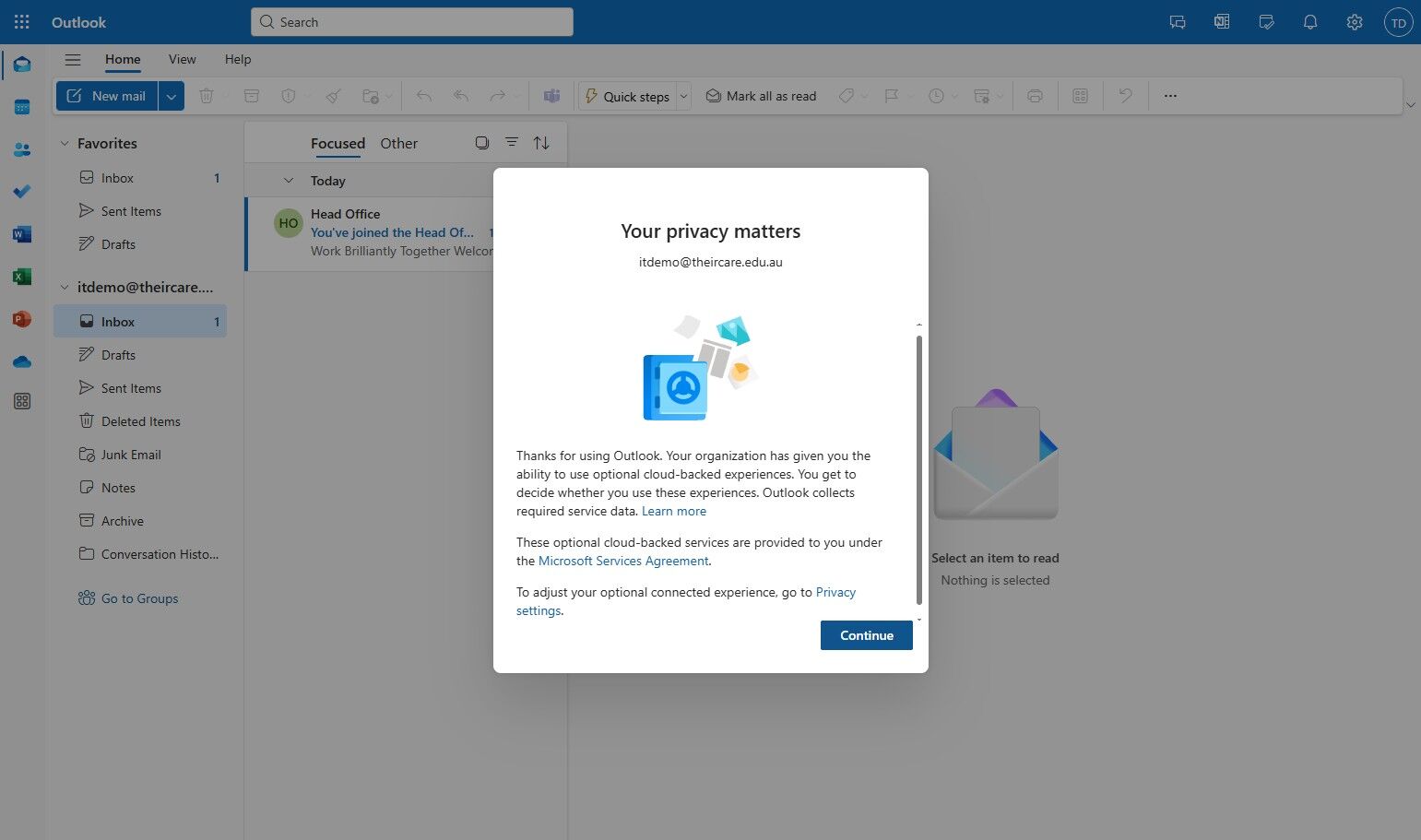Screen dimensions: 1421x840
Task: Open the Flag dropdown arrow
Action: (911, 96)
